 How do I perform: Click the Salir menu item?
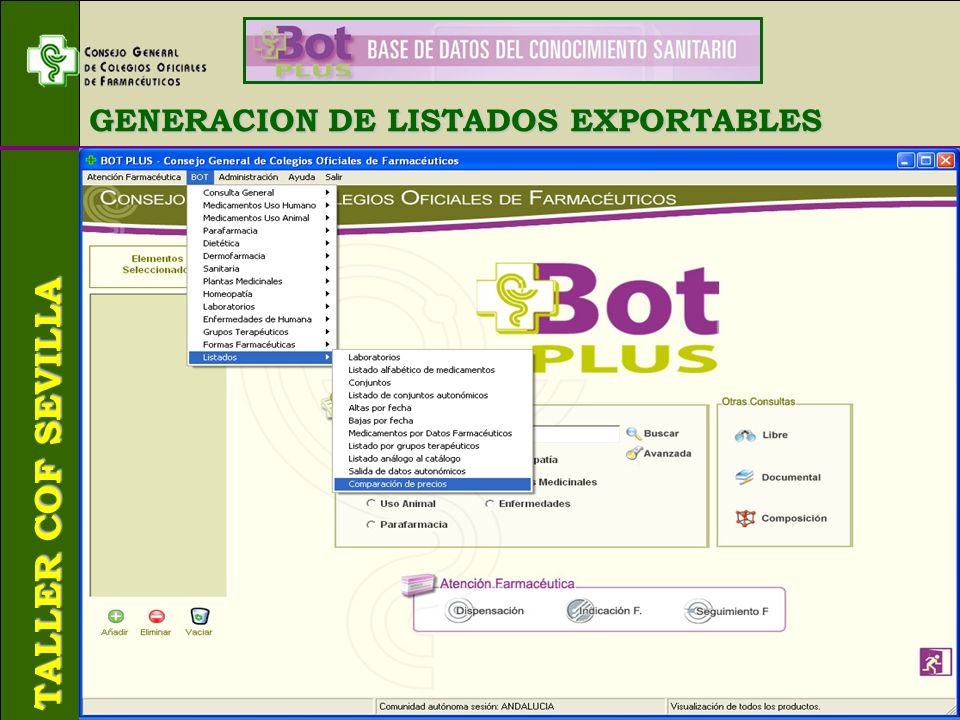334,177
